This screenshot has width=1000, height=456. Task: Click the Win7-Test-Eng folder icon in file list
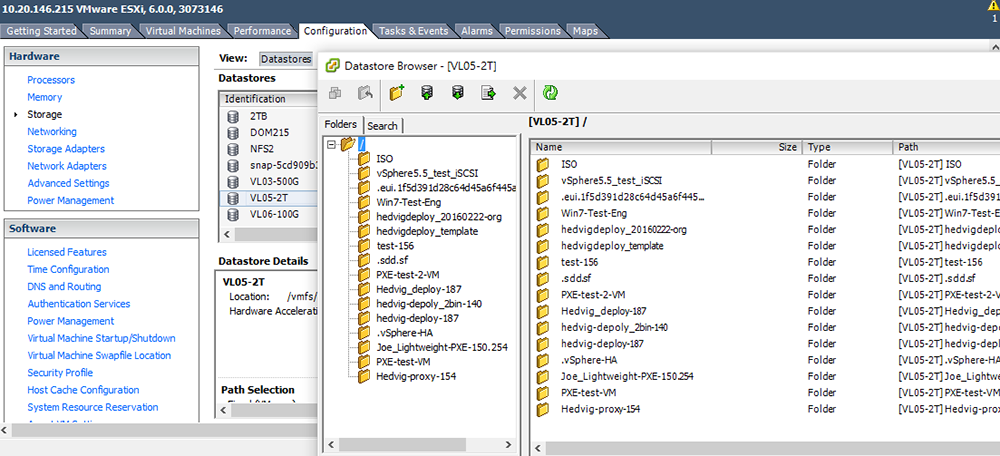[543, 214]
